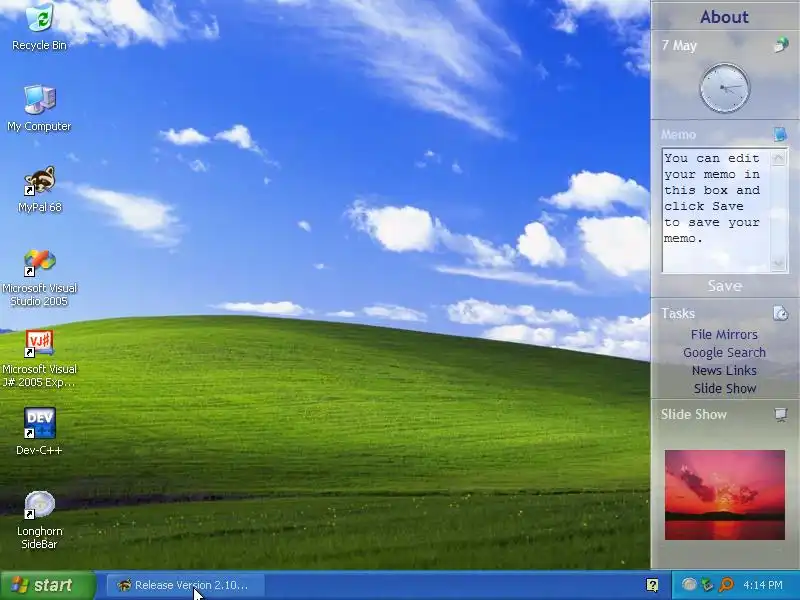
Task: Select the My Computer desktop icon
Action: pos(39,108)
